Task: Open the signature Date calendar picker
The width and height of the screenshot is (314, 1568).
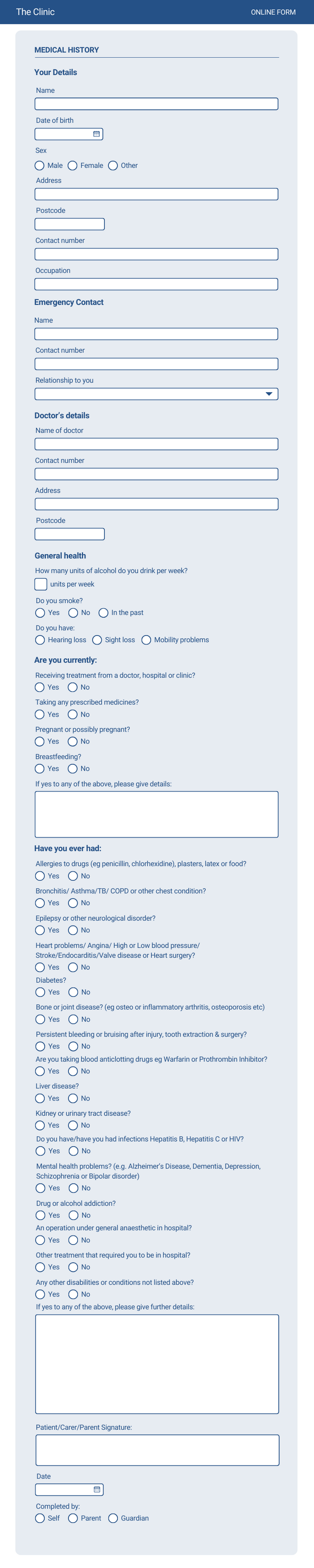Action: click(x=97, y=1489)
